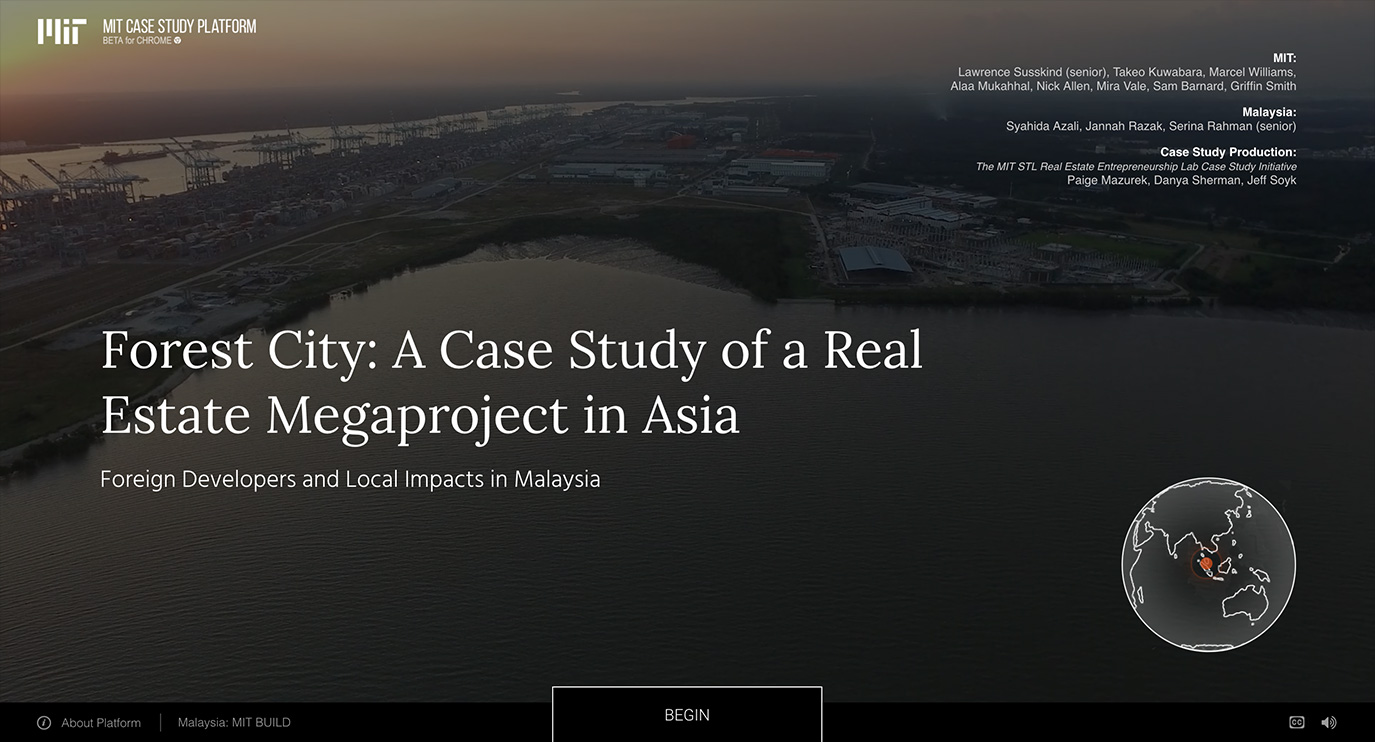Image resolution: width=1375 pixels, height=742 pixels.
Task: Click the credits line starting 'Syahida Azali'
Action: (x=1151, y=126)
